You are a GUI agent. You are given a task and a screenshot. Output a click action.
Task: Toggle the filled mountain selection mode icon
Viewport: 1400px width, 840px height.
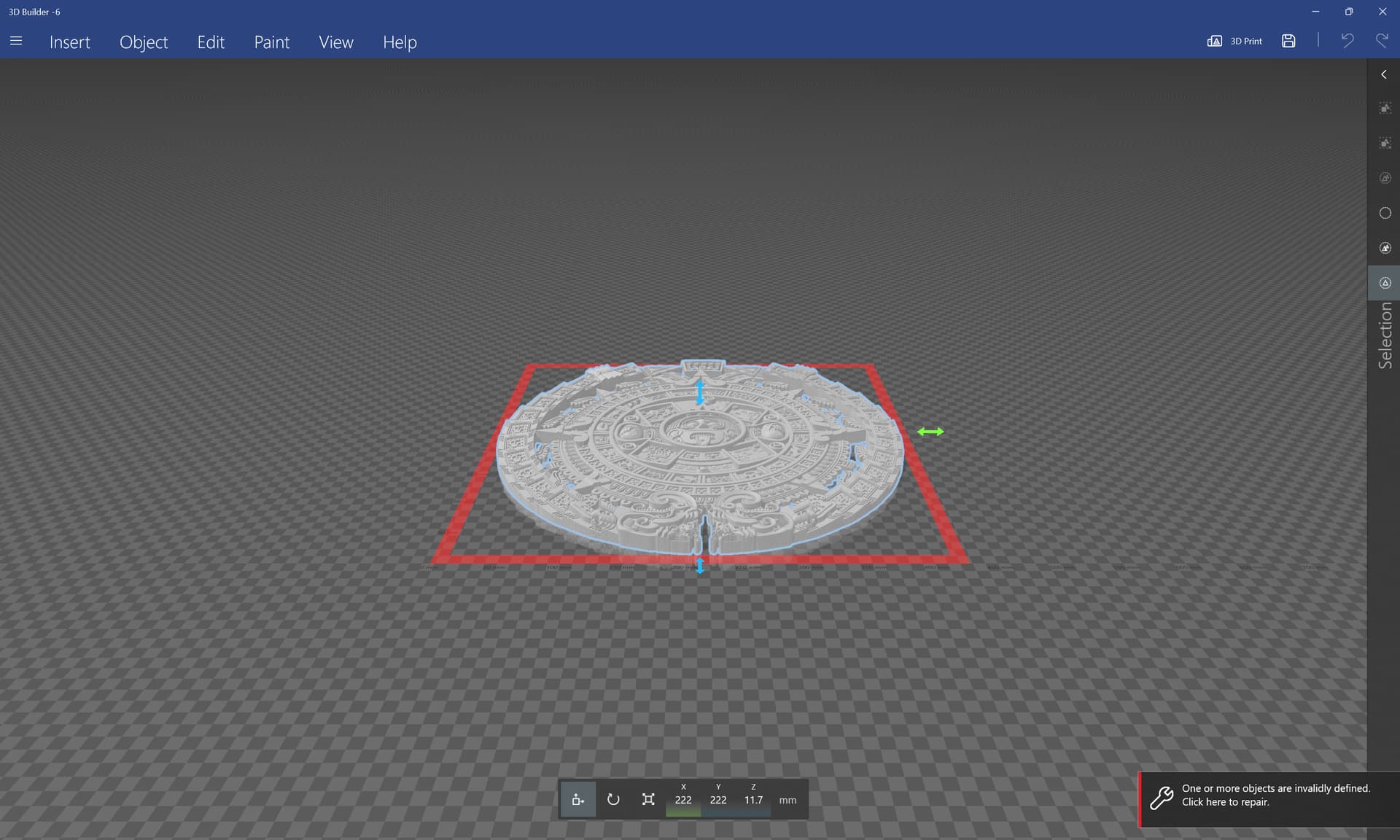[1385, 248]
